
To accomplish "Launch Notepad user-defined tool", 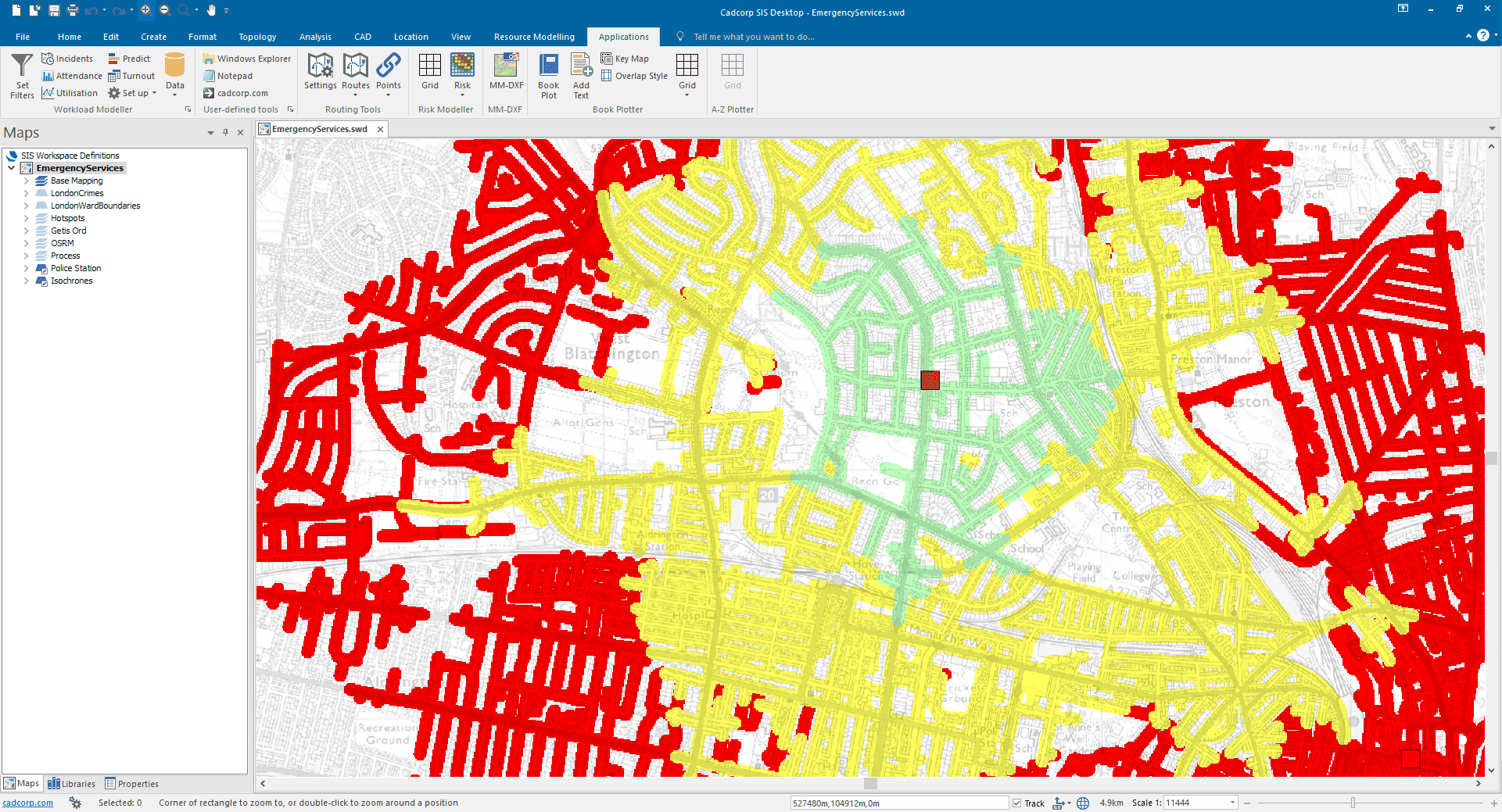I will click(228, 76).
